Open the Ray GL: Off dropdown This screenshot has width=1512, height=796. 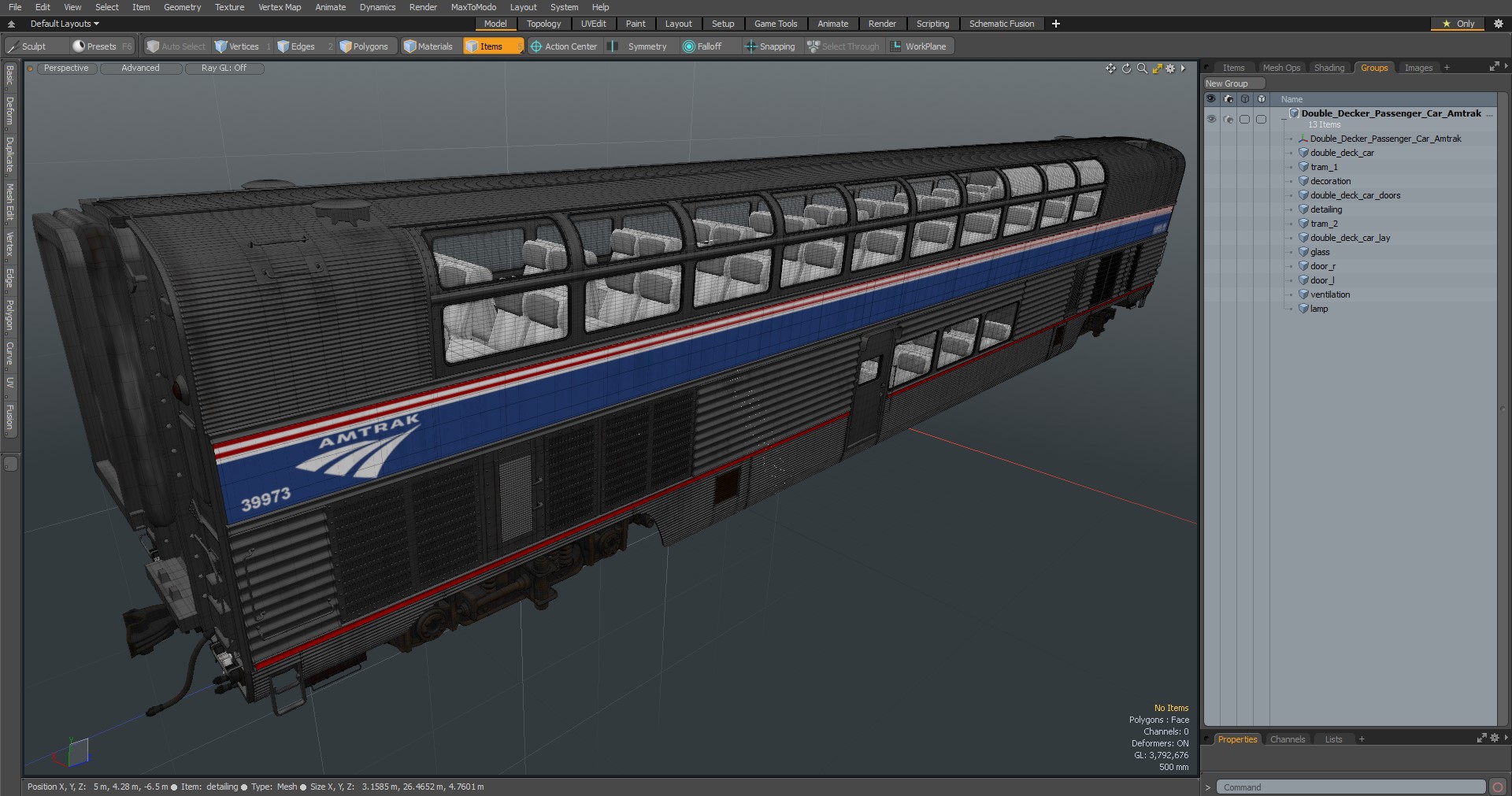(x=224, y=68)
